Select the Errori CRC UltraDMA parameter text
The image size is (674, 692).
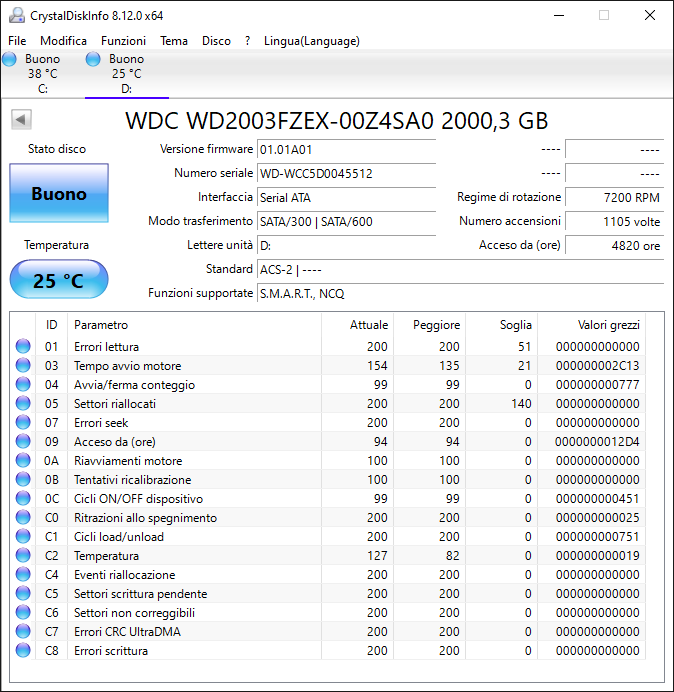(127, 632)
